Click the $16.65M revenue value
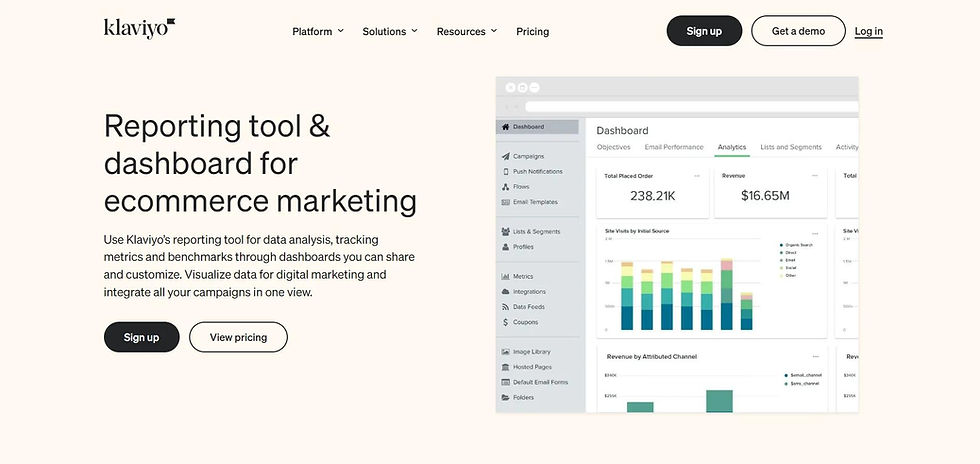This screenshot has width=980, height=464. click(765, 196)
